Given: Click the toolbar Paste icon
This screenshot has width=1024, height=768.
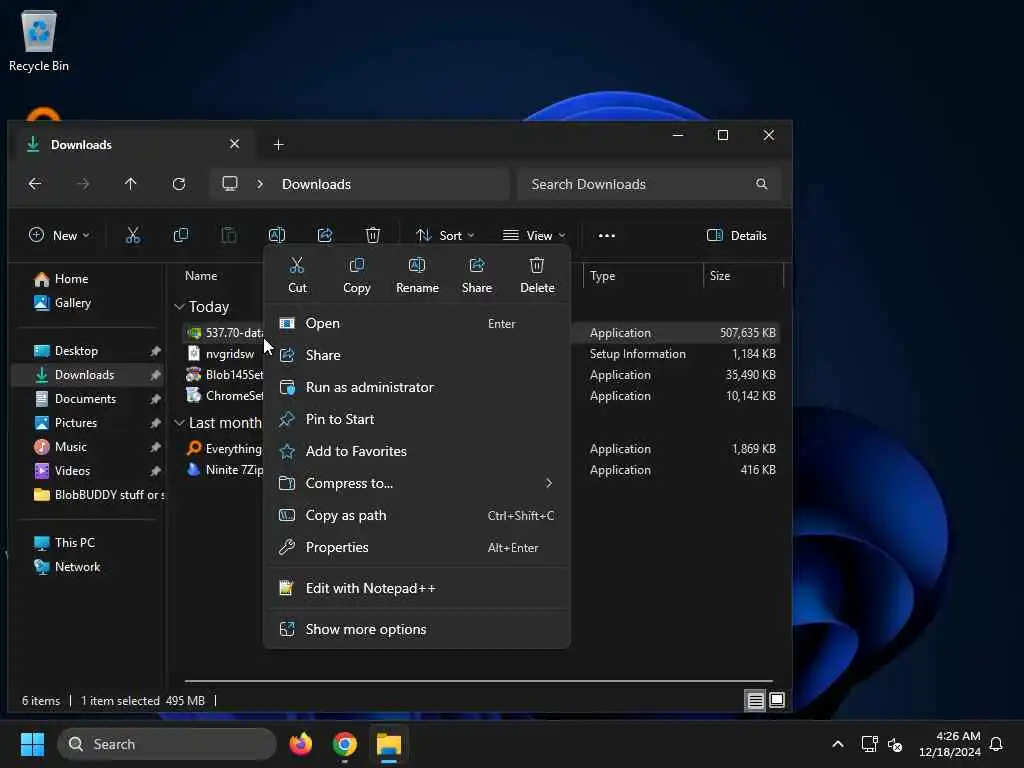Looking at the screenshot, I should click(229, 235).
